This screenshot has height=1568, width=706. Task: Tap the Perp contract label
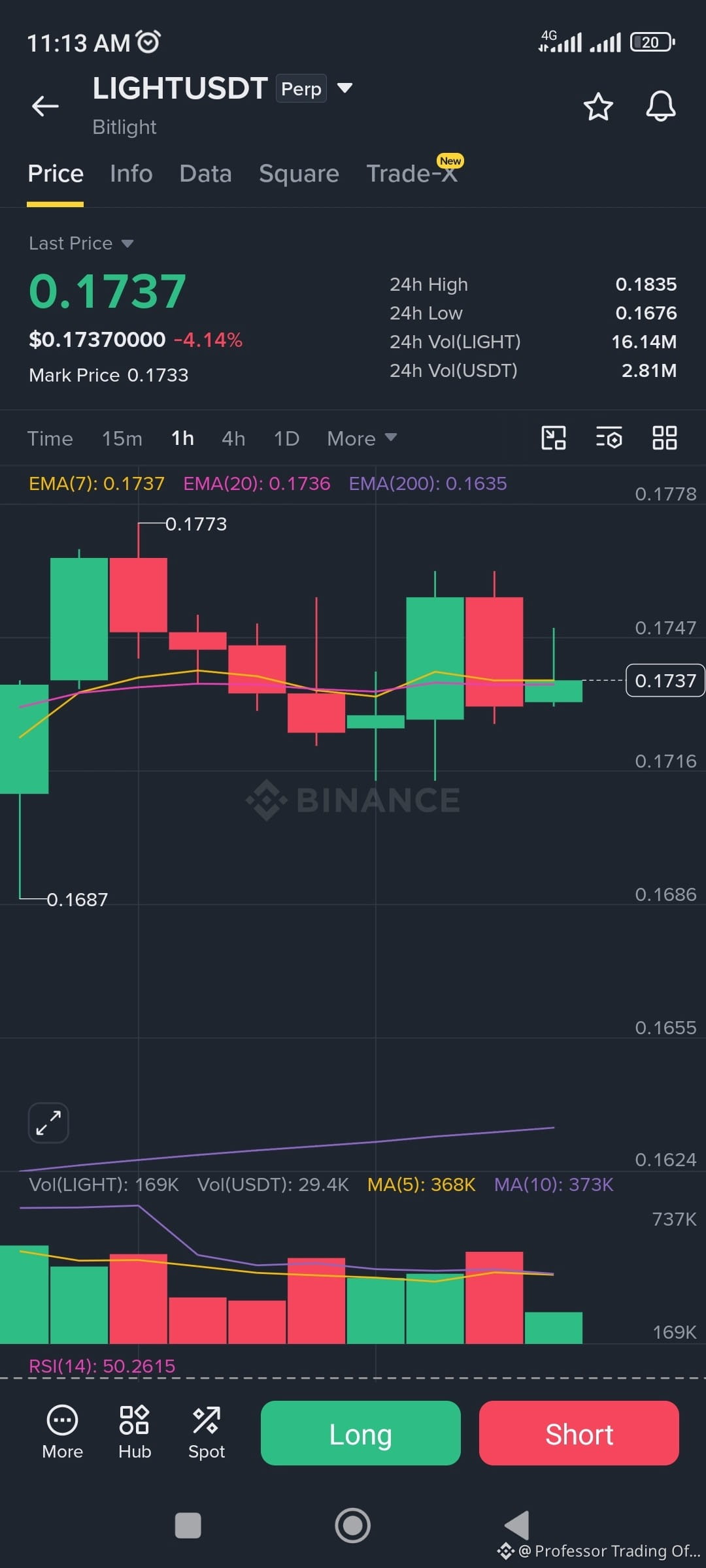(x=301, y=88)
